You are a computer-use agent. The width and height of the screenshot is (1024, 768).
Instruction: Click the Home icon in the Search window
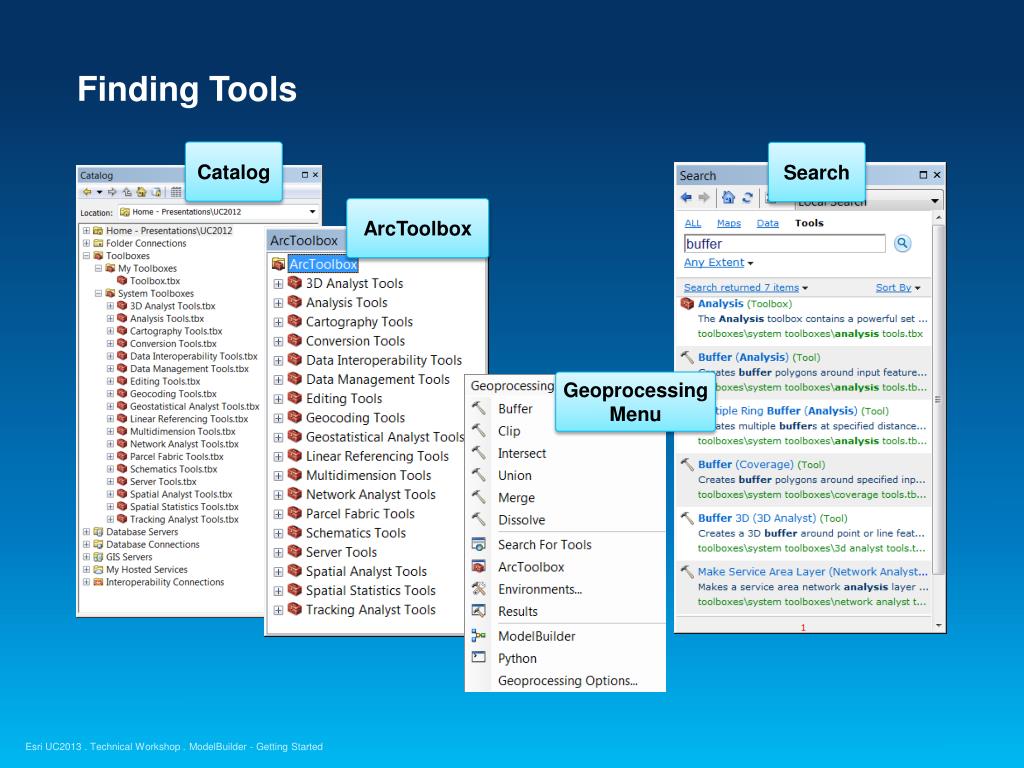tap(728, 197)
